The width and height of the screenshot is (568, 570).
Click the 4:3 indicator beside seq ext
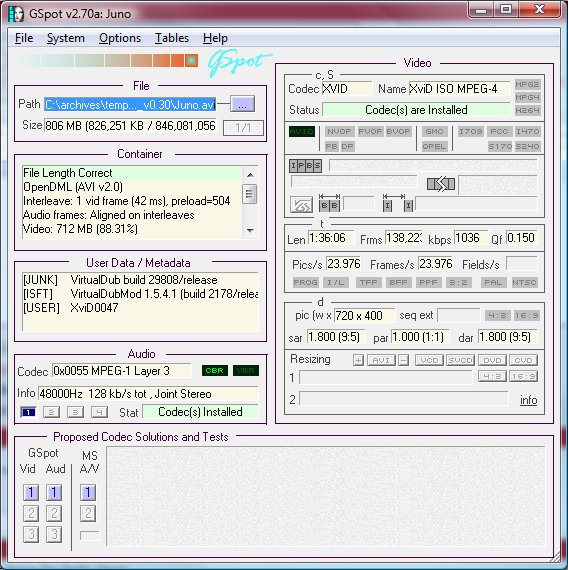click(x=497, y=315)
